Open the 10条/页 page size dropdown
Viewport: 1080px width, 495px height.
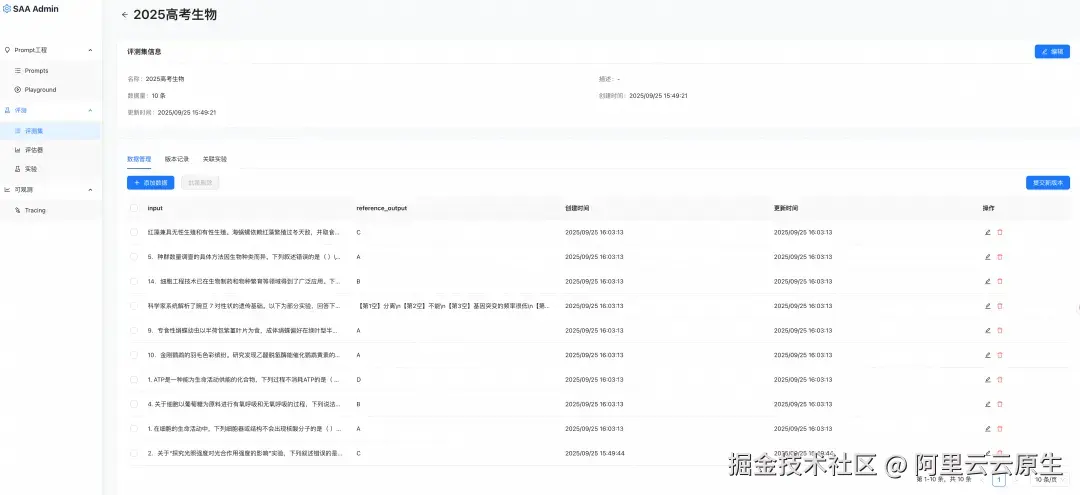click(x=1048, y=480)
